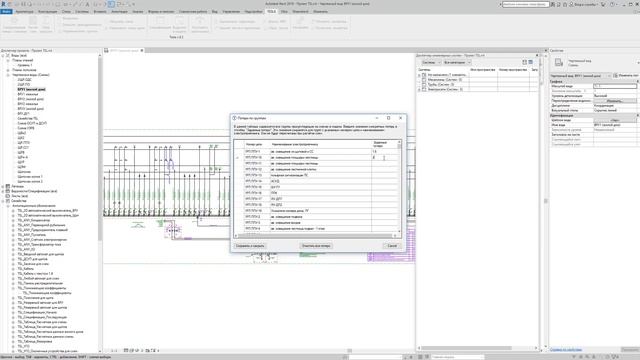640x360 pixels.
Task: Click the sheets icon beside Листы (все)
Action: pos(8,196)
